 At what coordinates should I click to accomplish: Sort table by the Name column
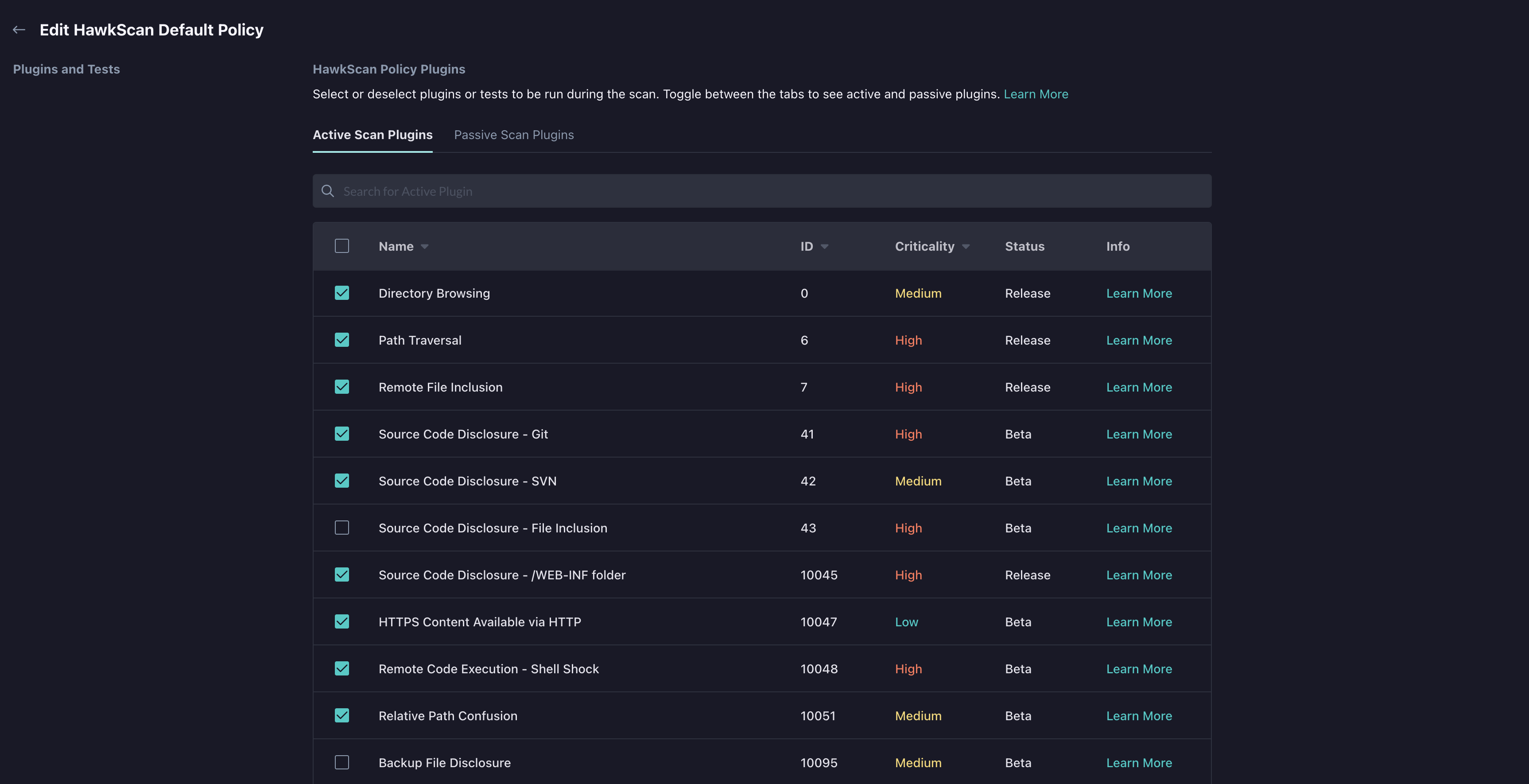[x=403, y=246]
